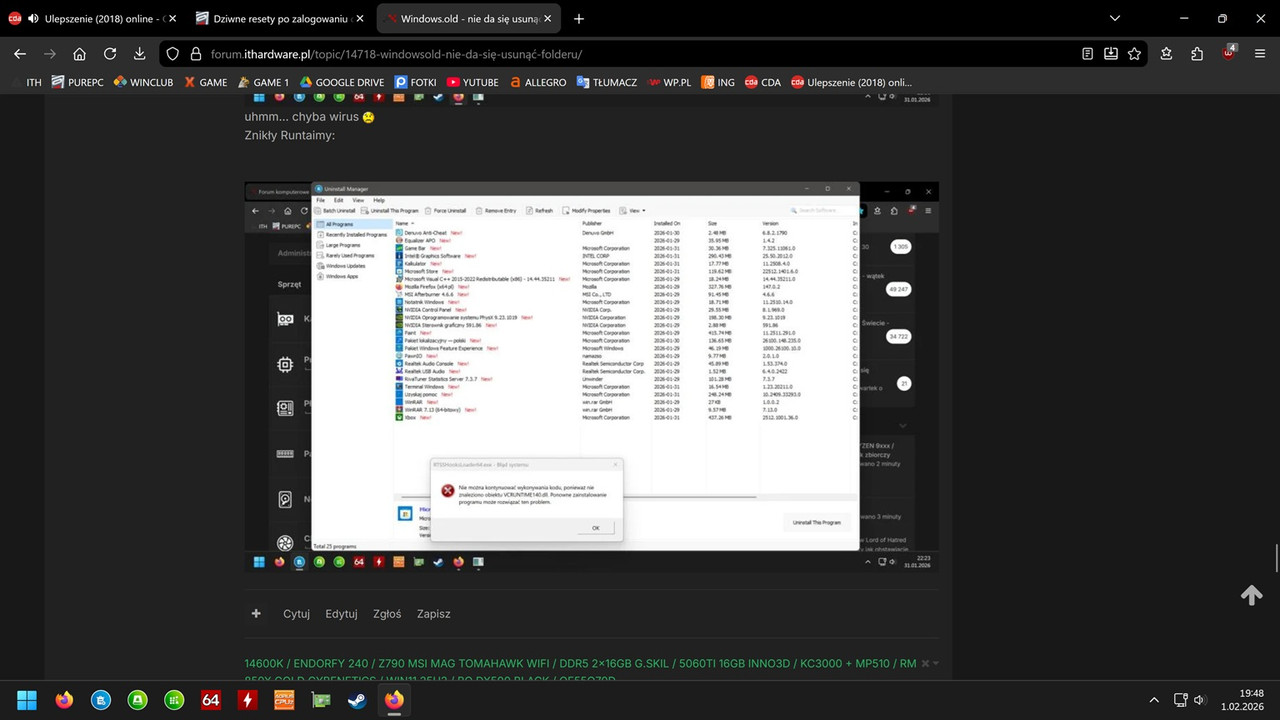Screen dimensions: 1280x720
Task: Open the Aorus CPU-Z taskbar icon
Action: coord(284,699)
